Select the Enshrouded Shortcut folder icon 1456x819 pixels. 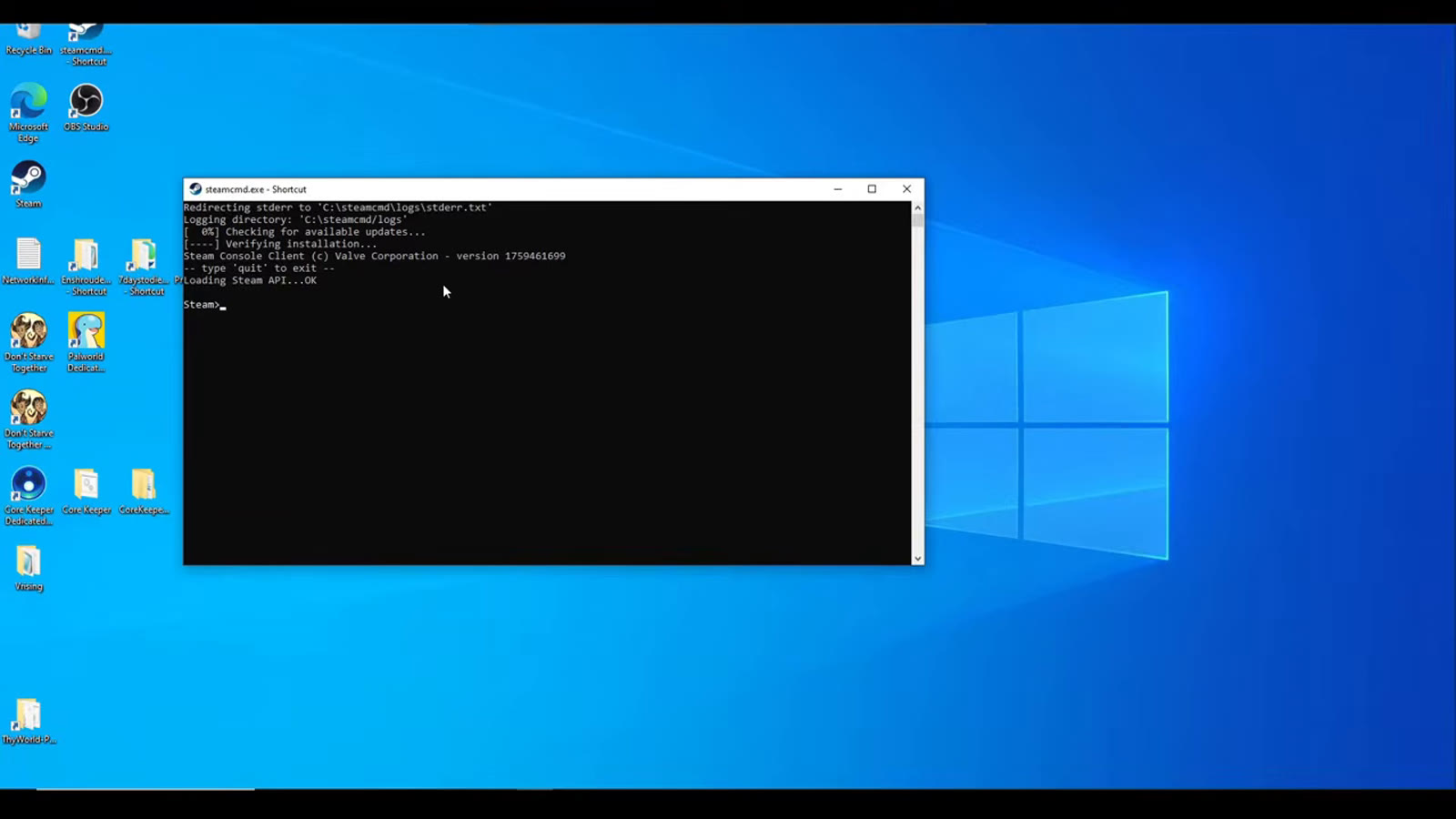pos(86,267)
